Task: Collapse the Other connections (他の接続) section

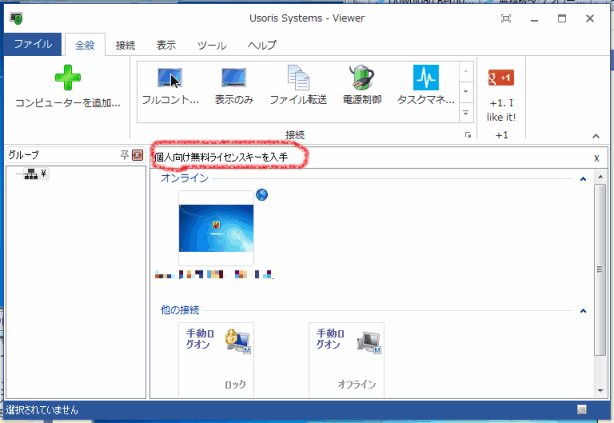Action: (x=583, y=311)
